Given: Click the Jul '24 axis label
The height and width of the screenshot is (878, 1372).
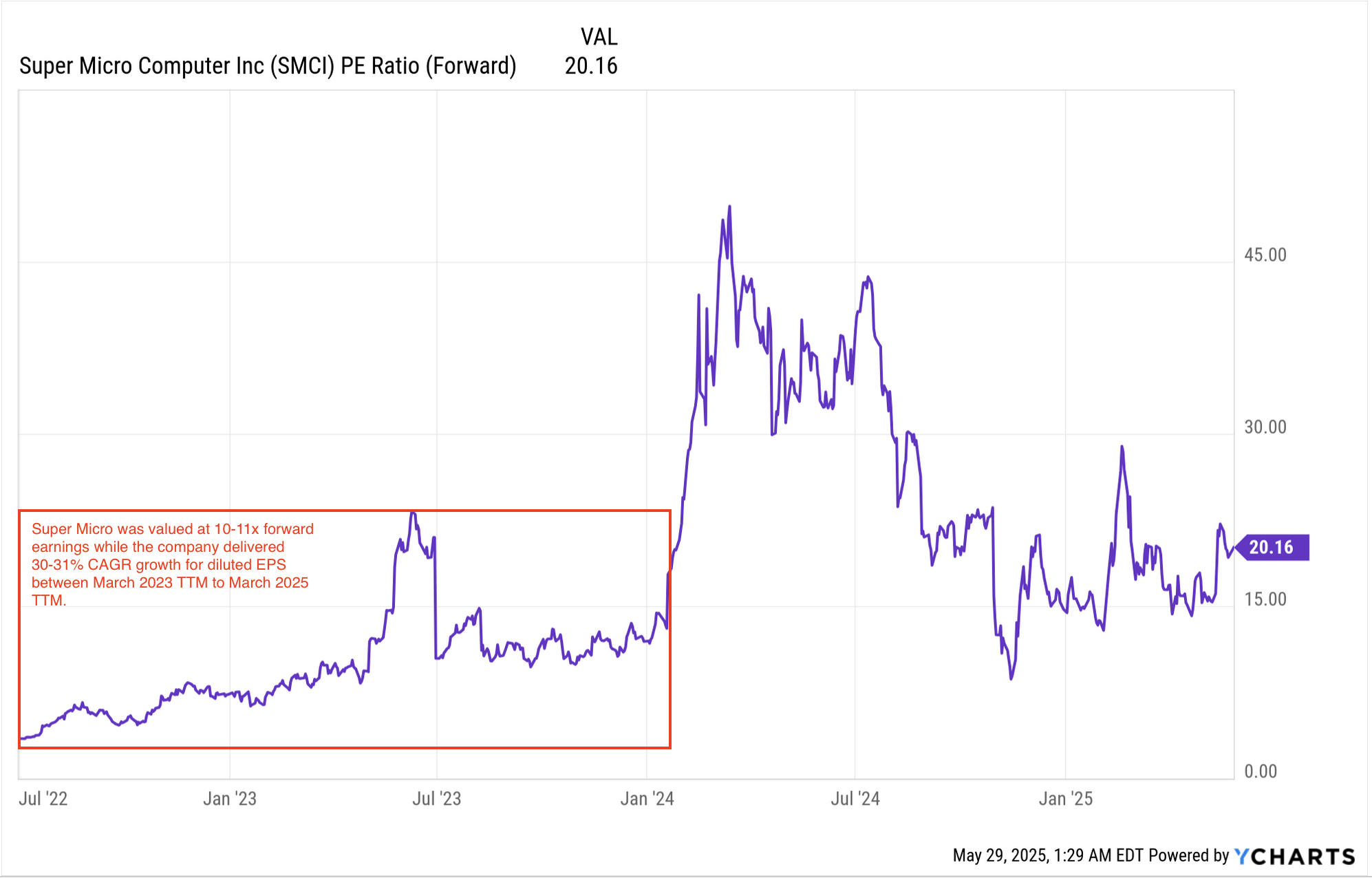Looking at the screenshot, I should pos(855,798).
